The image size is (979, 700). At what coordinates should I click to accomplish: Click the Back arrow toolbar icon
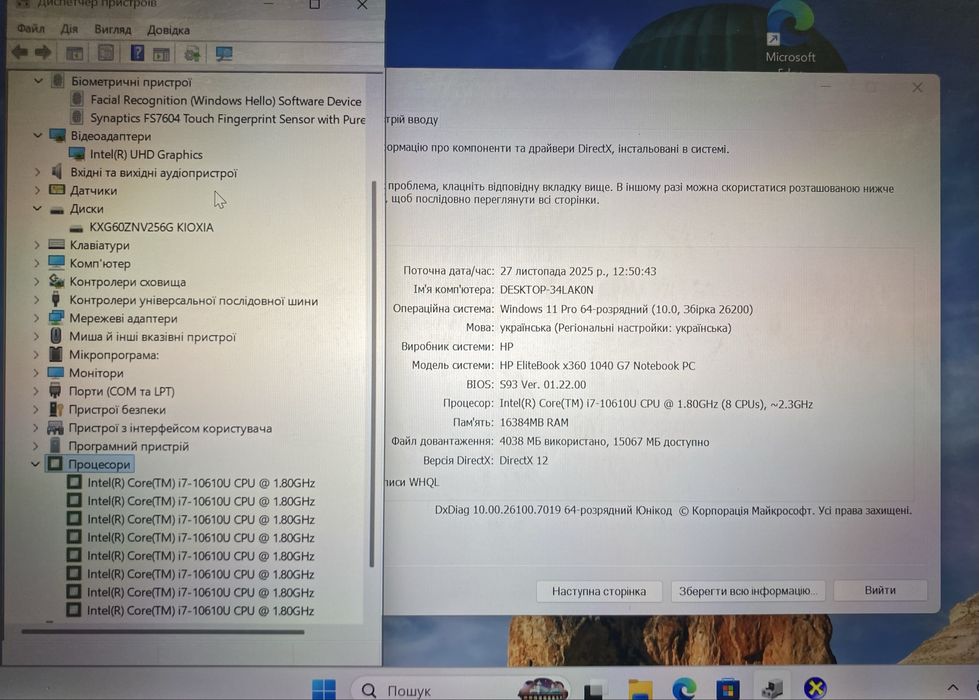19,52
